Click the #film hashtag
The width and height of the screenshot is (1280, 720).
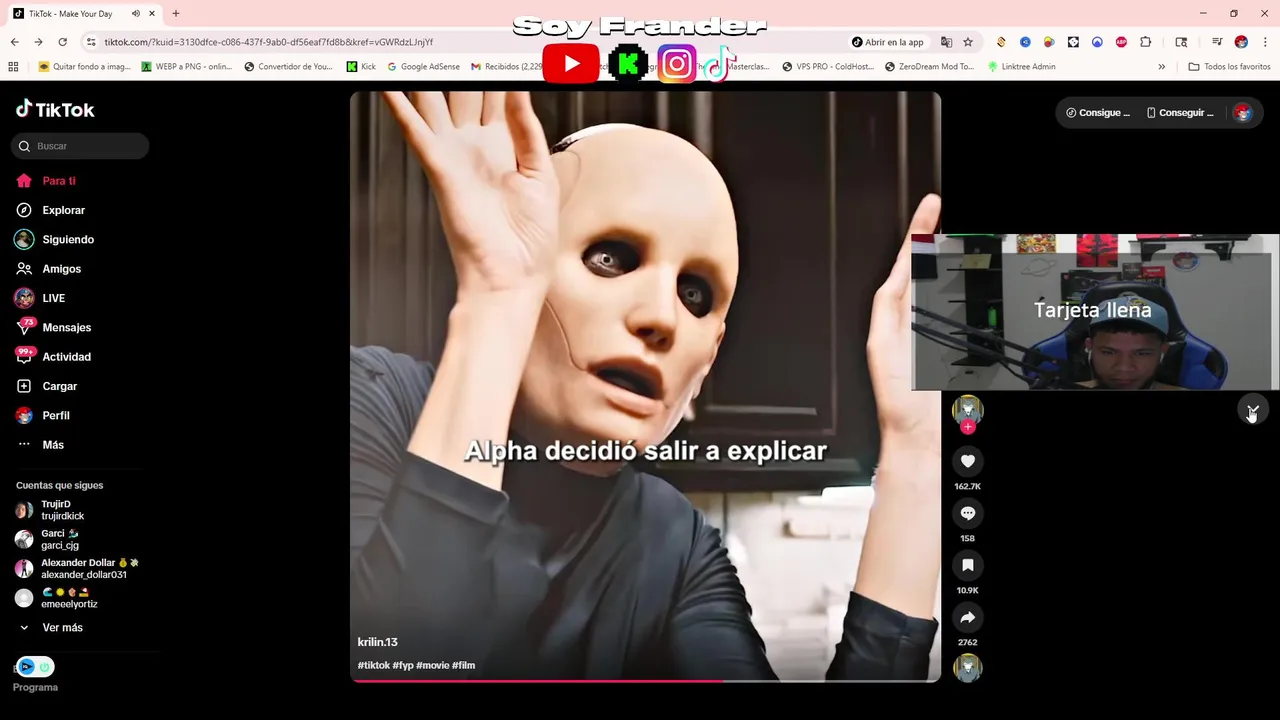(x=463, y=665)
